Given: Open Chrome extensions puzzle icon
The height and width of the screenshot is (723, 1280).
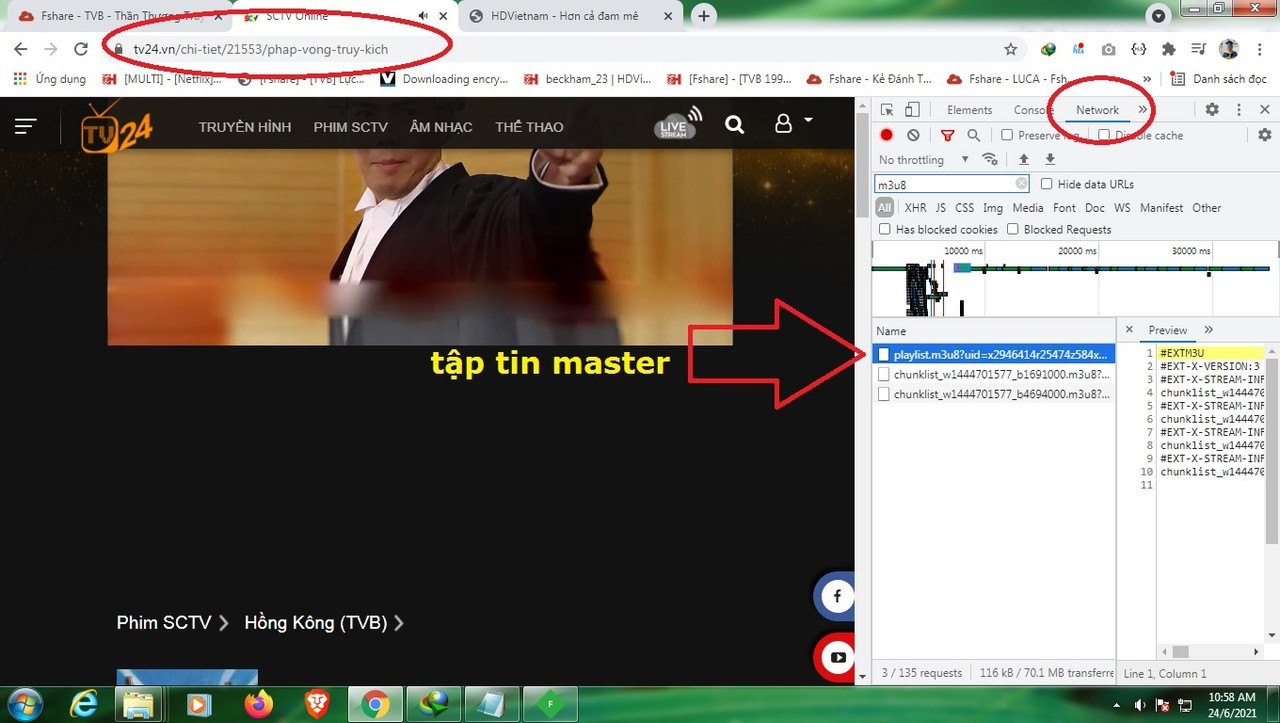Looking at the screenshot, I should 1168,49.
